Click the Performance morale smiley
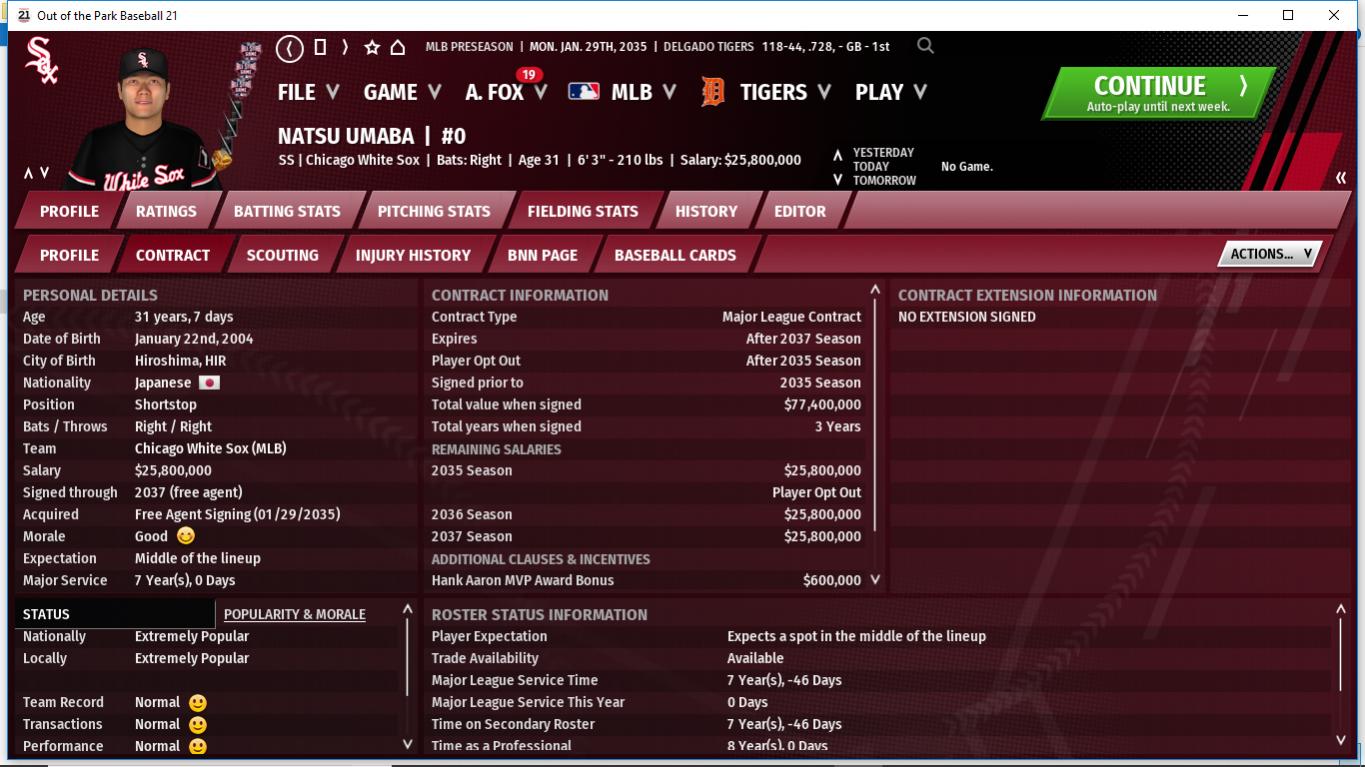1365x767 pixels. (198, 747)
